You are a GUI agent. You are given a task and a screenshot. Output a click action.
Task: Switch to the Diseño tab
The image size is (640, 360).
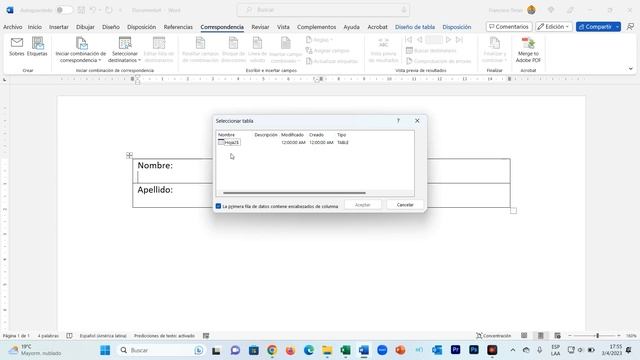111,27
